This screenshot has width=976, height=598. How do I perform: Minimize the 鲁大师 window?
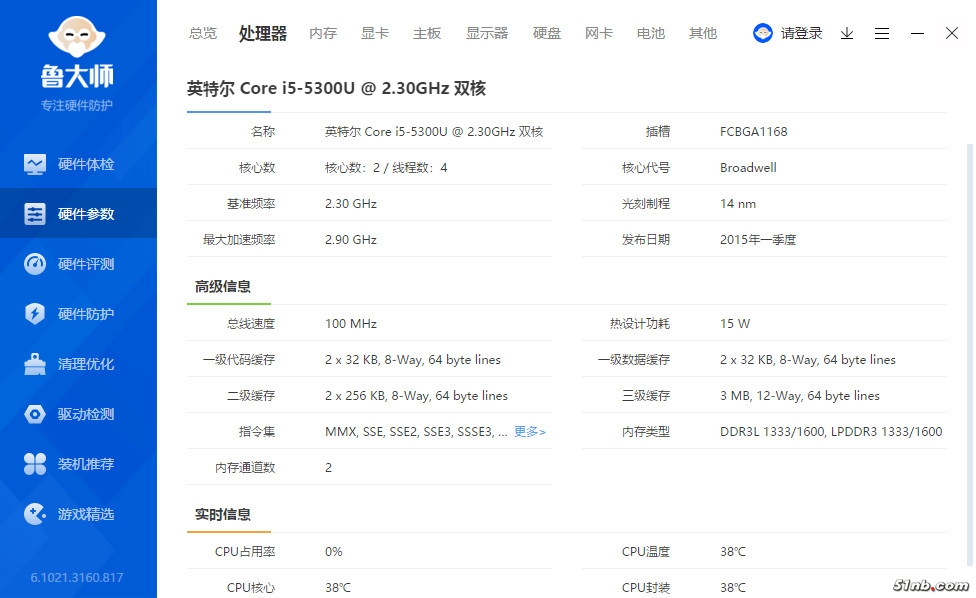[917, 33]
